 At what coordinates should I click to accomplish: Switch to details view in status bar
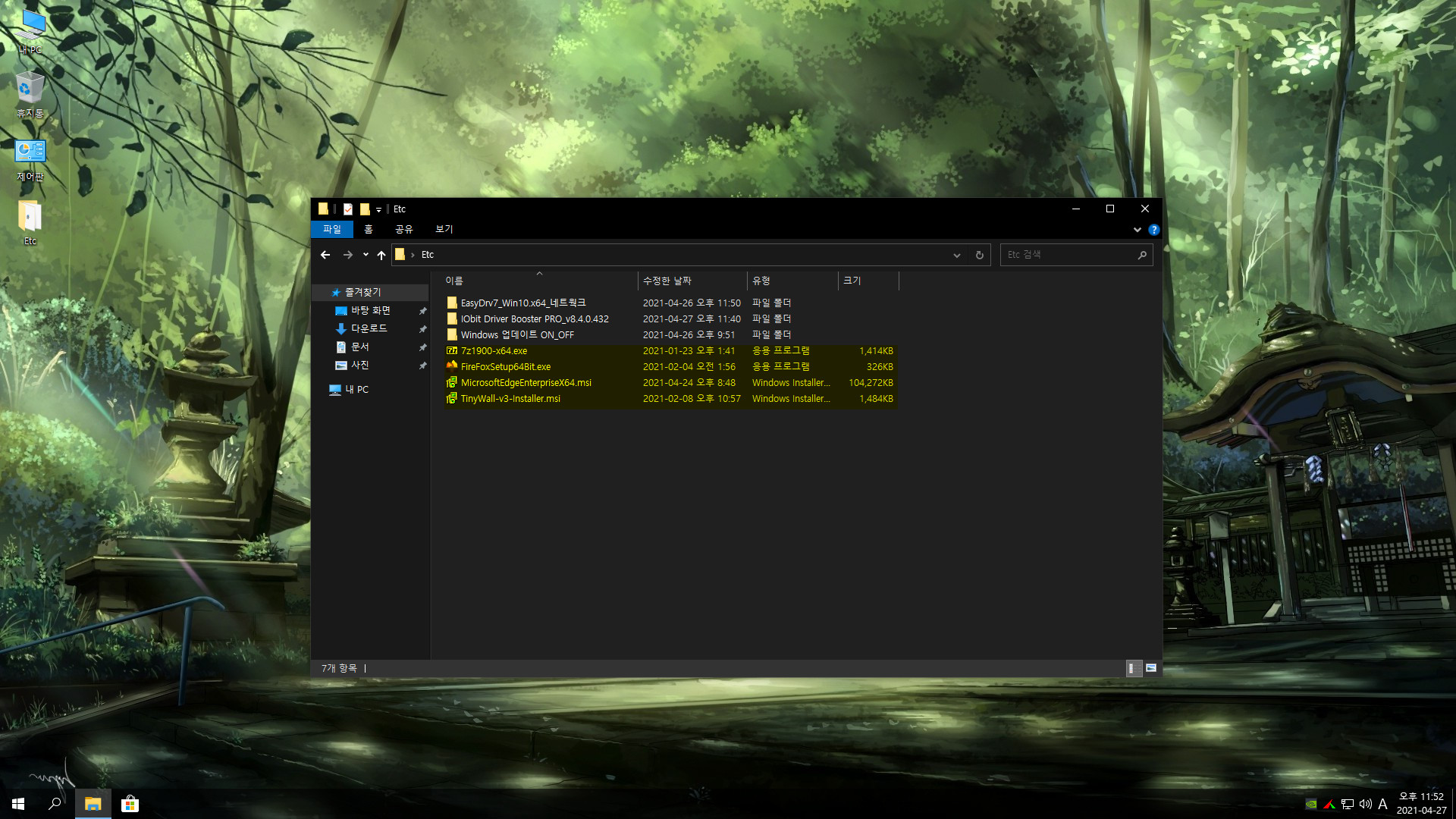coord(1133,668)
